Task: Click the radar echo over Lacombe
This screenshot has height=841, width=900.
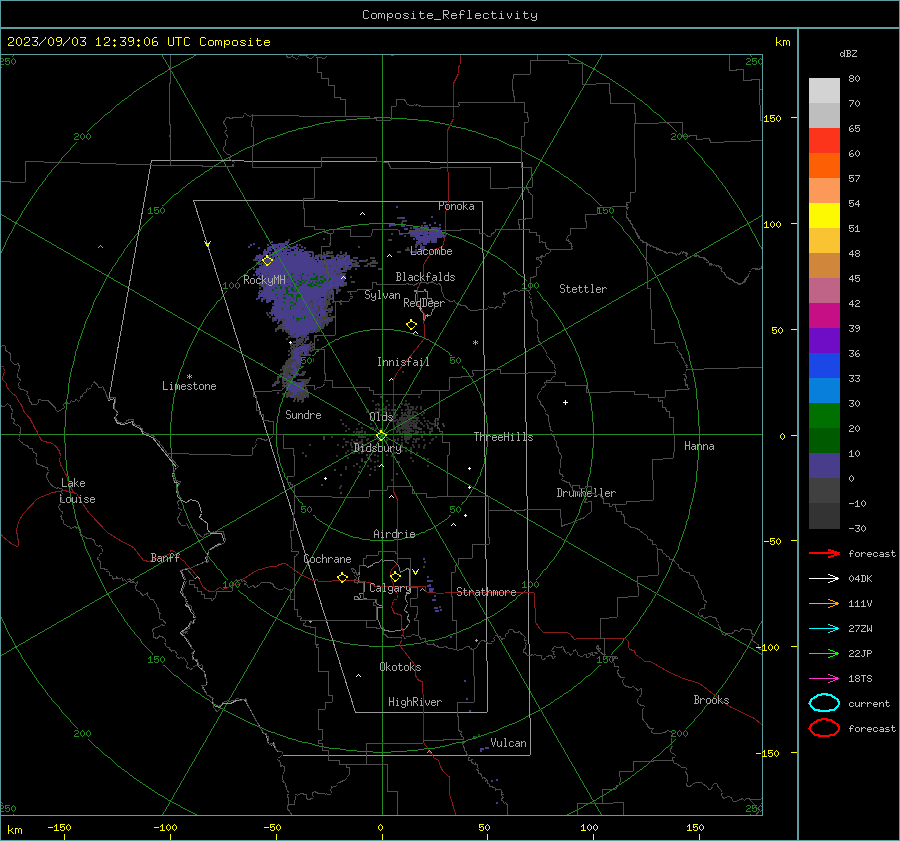Action: click(426, 235)
